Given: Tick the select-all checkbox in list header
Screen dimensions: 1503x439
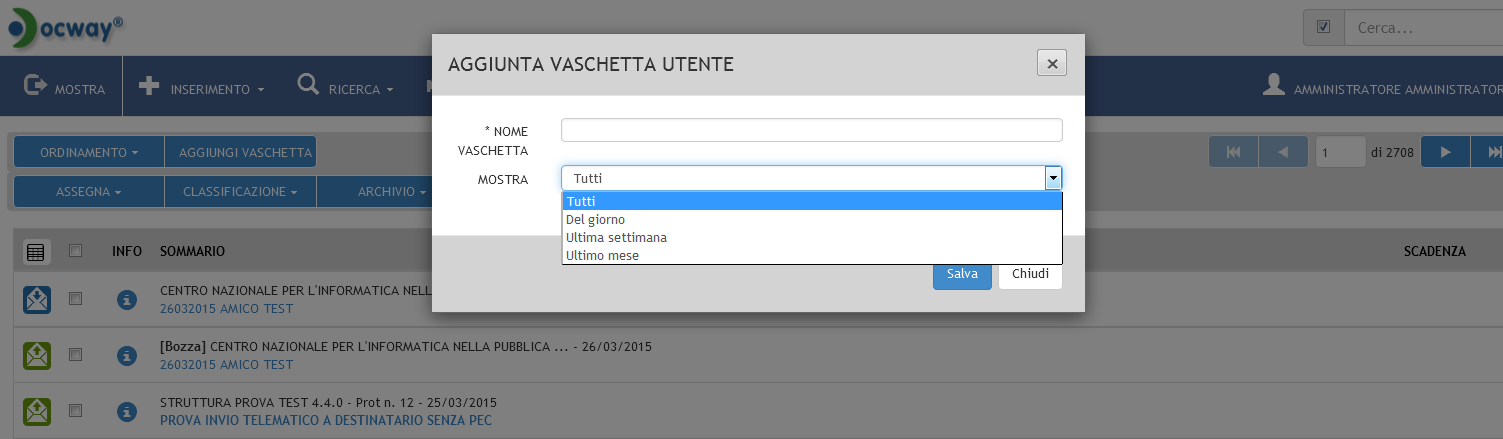Looking at the screenshot, I should pos(75,251).
